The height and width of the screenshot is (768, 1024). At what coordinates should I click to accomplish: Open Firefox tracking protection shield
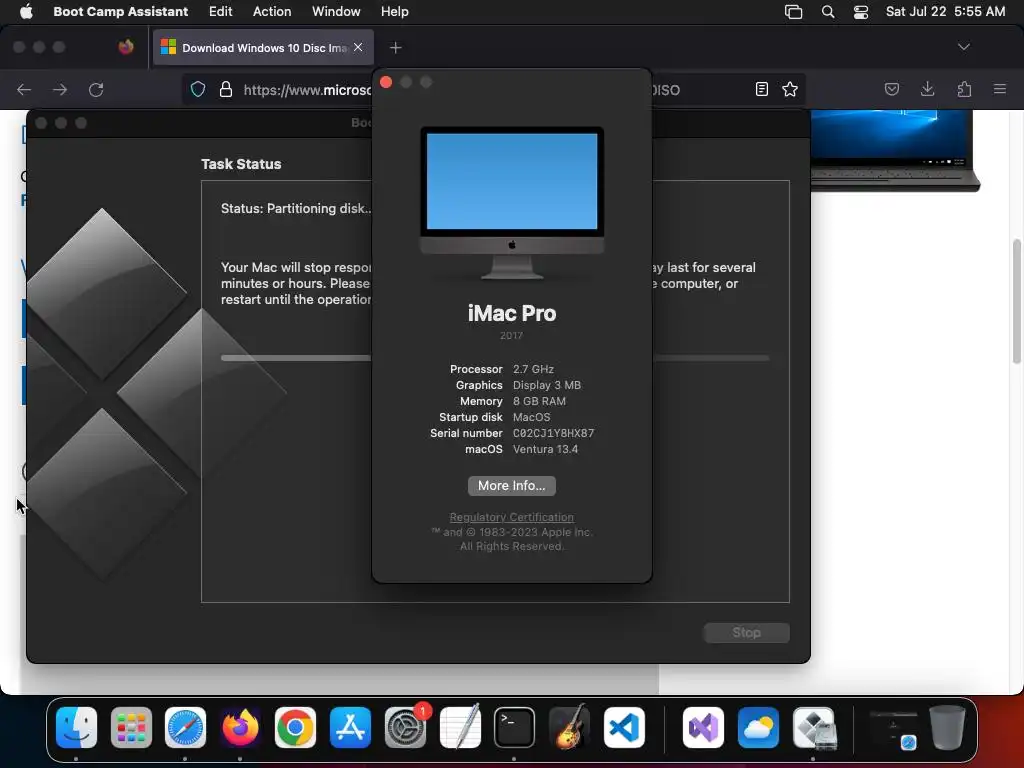(198, 89)
